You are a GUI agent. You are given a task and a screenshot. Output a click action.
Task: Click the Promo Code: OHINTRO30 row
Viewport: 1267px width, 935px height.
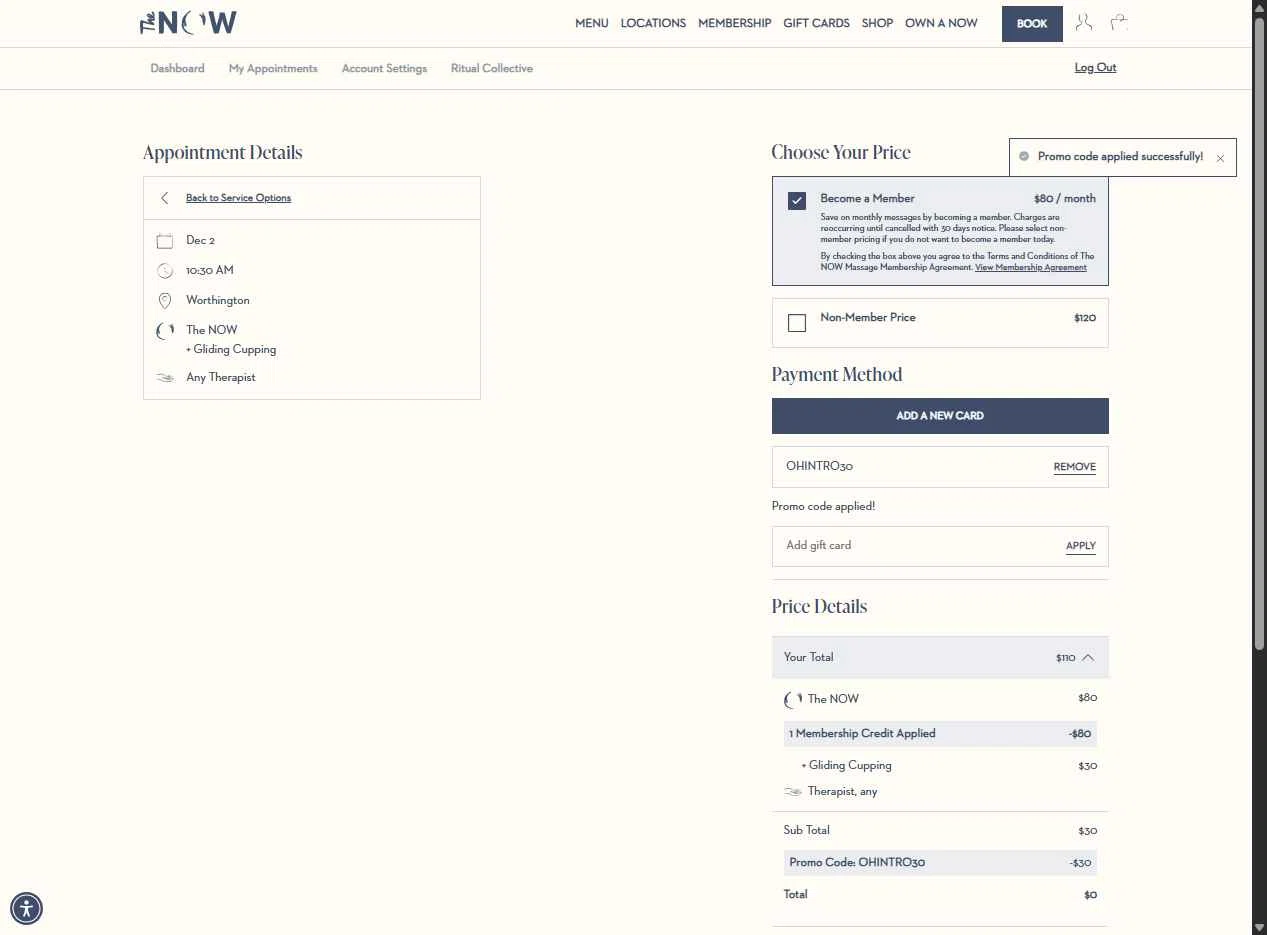pos(940,863)
